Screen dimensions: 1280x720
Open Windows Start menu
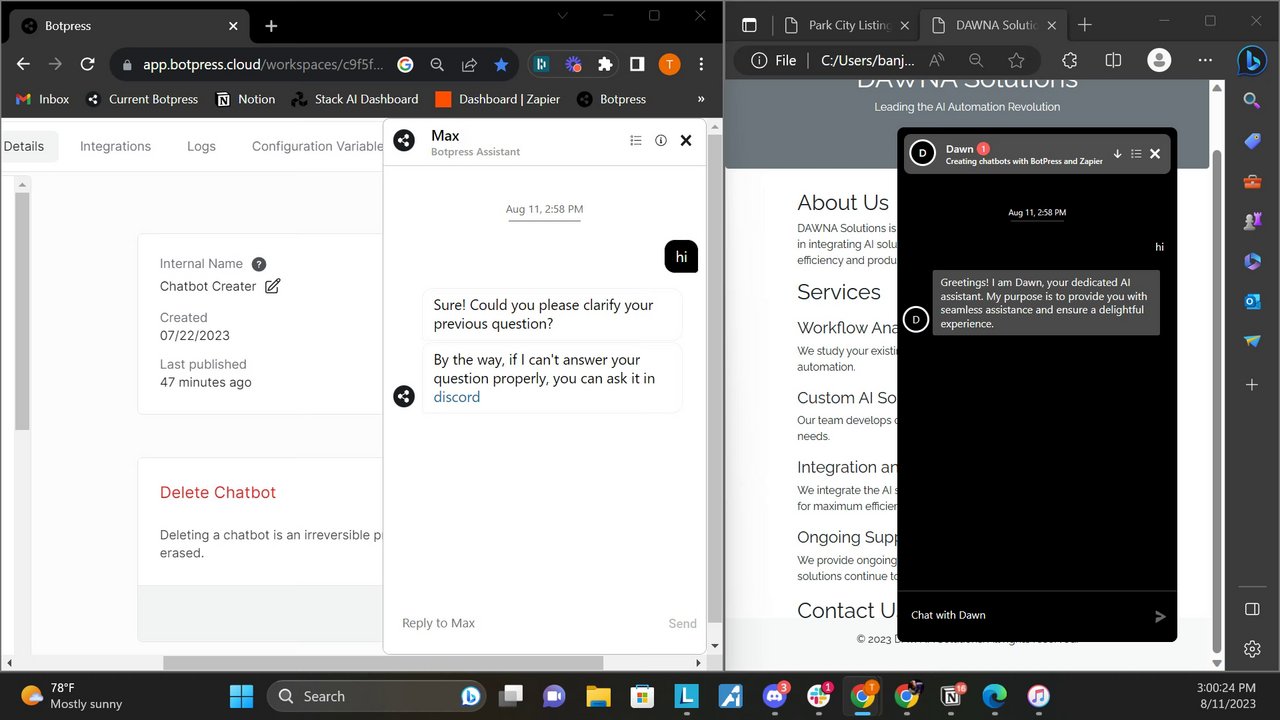[x=241, y=696]
